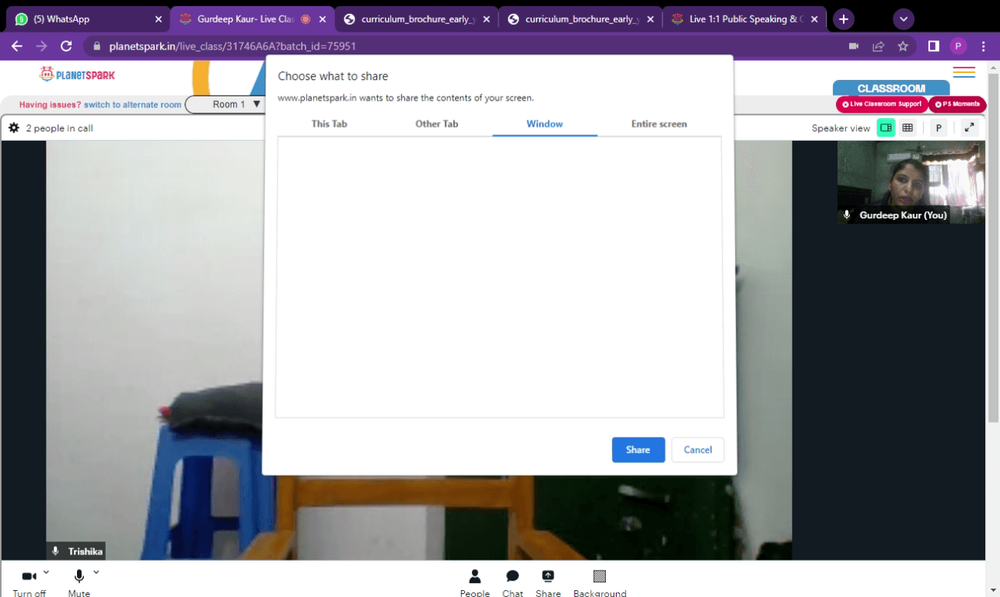Bookmark page with the star icon
The height and width of the screenshot is (597, 1000).
903,46
